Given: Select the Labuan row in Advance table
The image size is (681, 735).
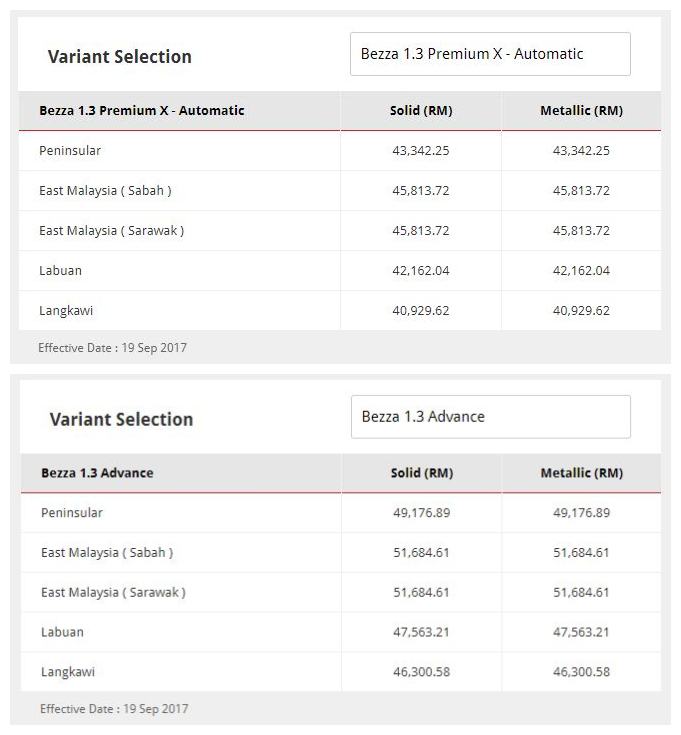Looking at the screenshot, I should [x=62, y=633].
